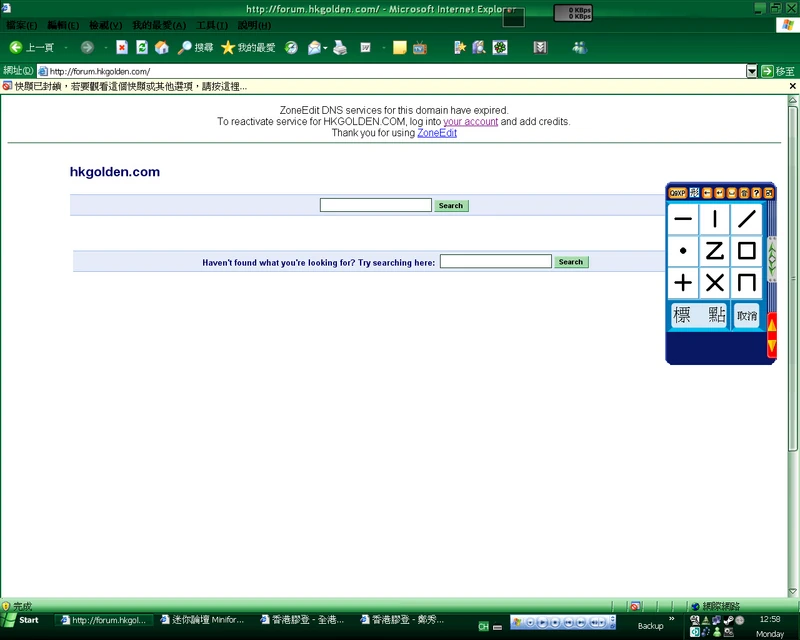Click the Steam icon in system tray
Viewport: 800px width, 640px height.
[x=729, y=620]
